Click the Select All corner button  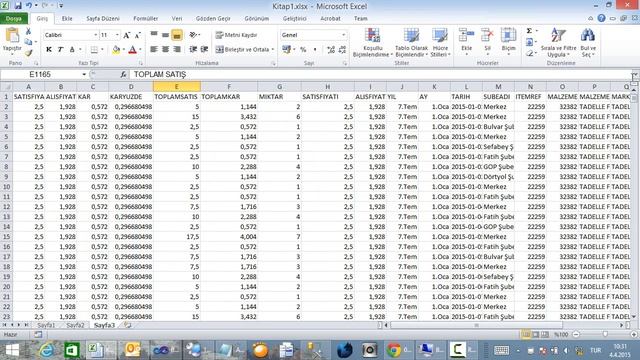click(x=6, y=87)
